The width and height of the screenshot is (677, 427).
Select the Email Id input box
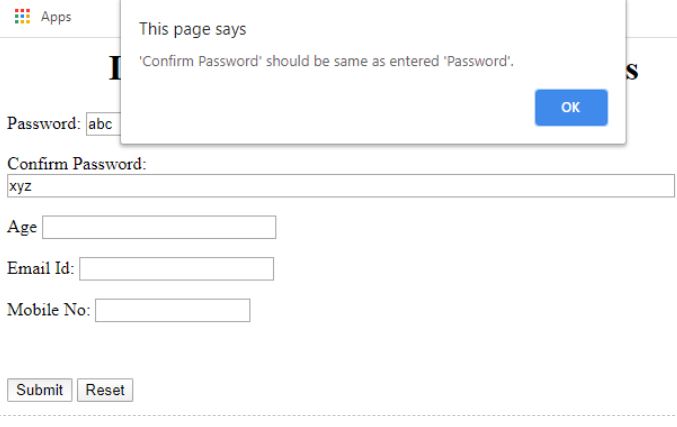click(x=176, y=269)
